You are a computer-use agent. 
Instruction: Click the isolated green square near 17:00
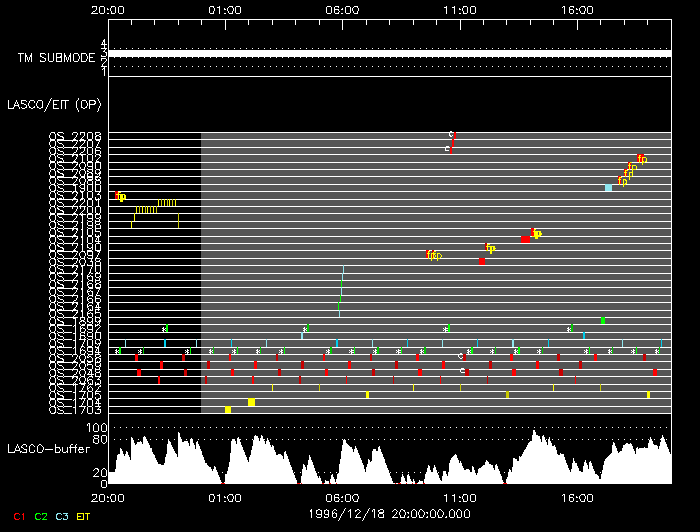tap(603, 321)
